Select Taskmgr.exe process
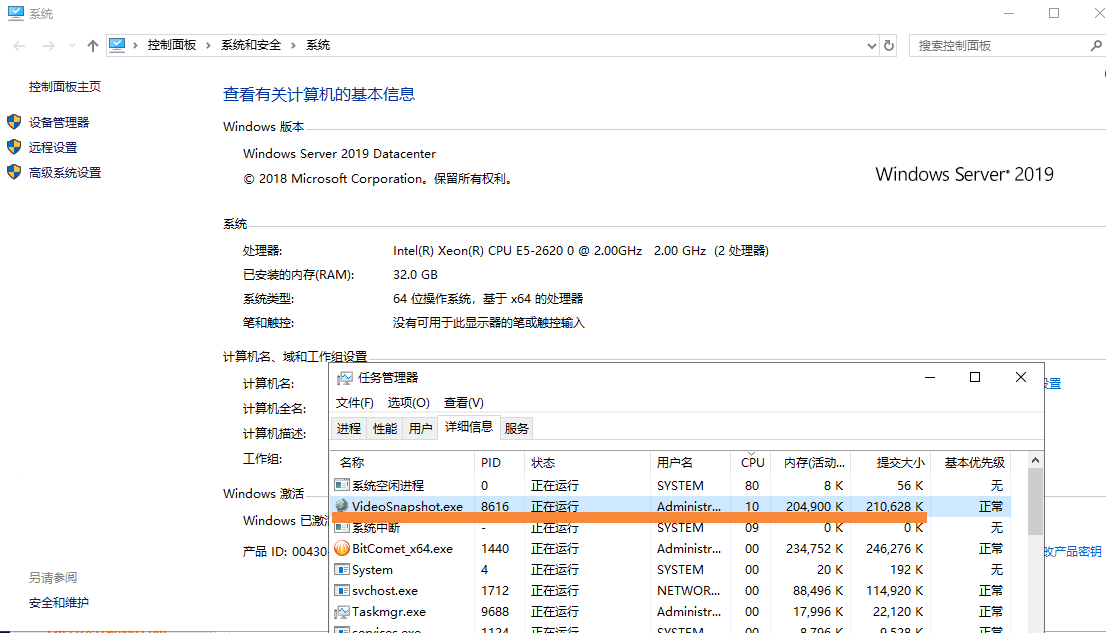 (670, 612)
